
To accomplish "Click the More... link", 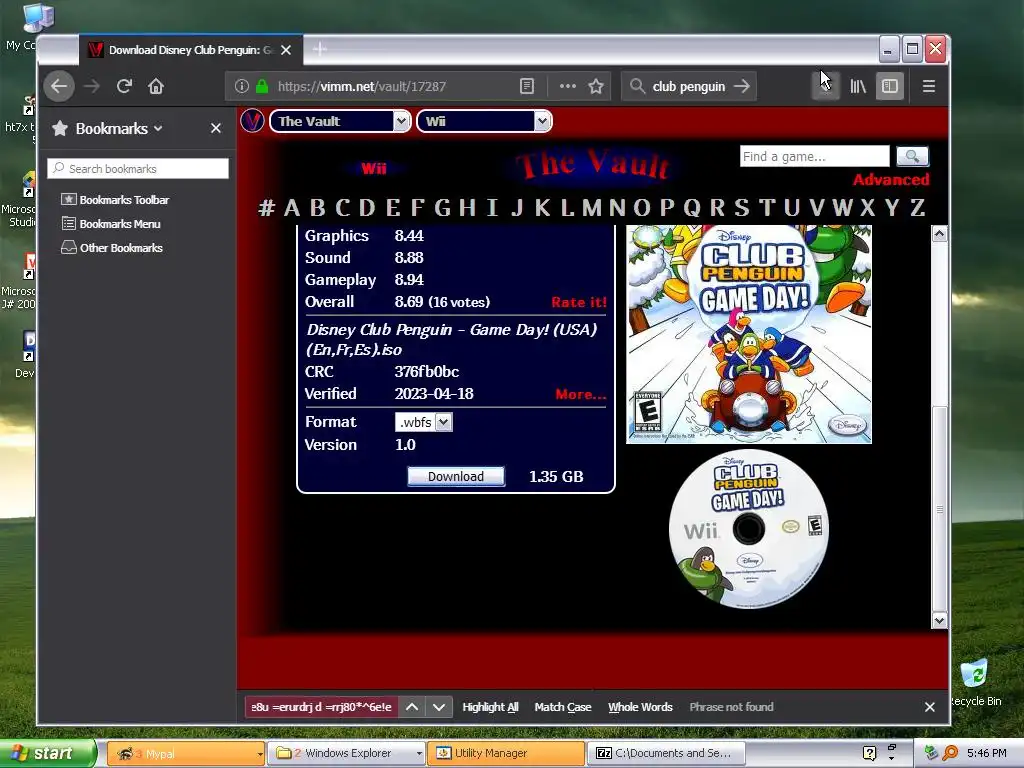I will (x=581, y=394).
